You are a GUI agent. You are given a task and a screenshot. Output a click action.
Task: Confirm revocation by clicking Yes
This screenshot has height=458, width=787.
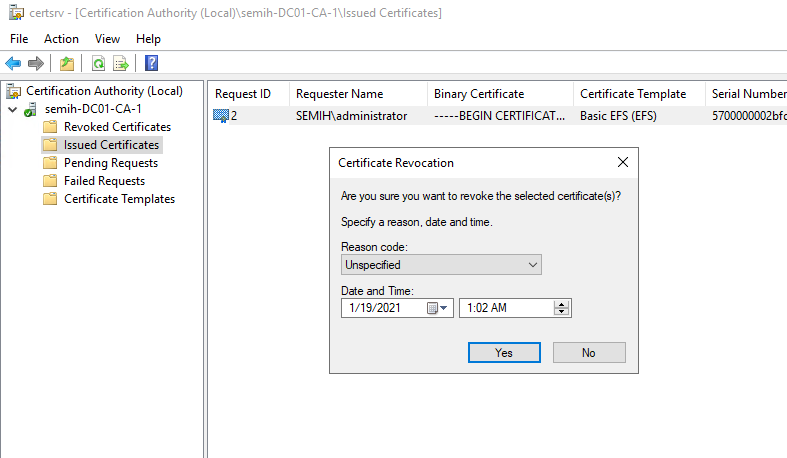pyautogui.click(x=504, y=353)
